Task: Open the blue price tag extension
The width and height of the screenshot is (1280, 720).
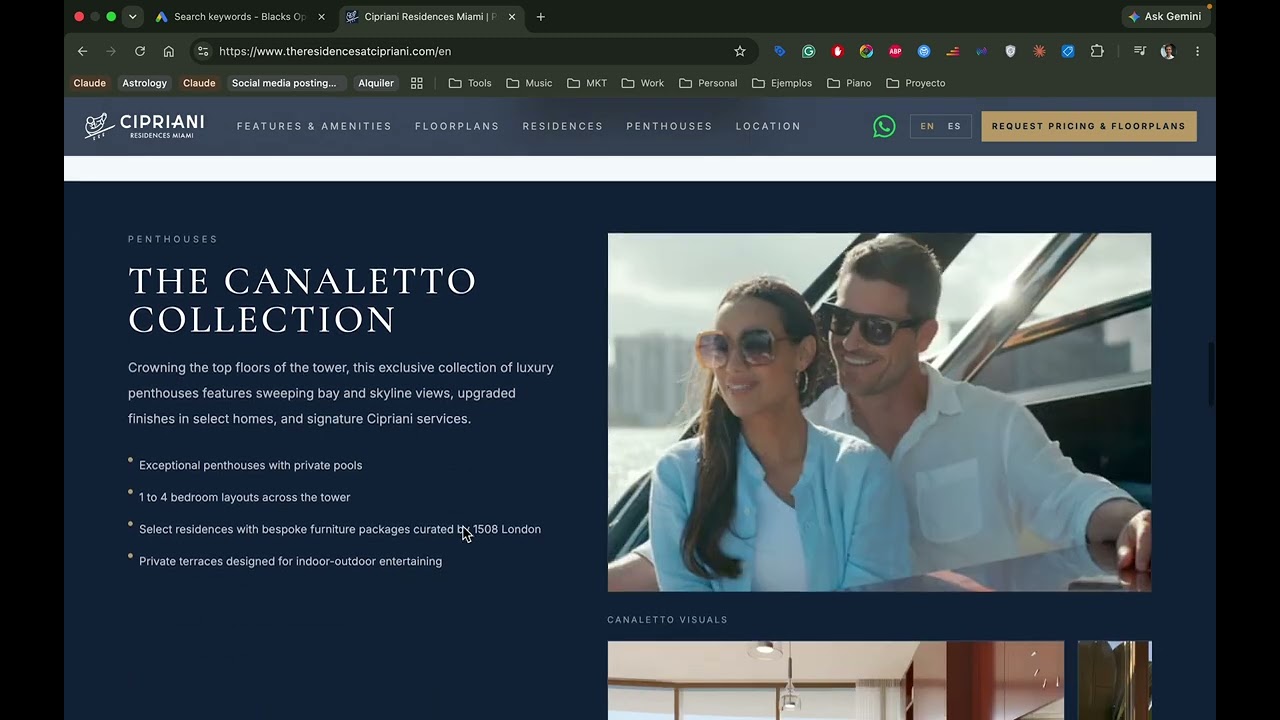Action: pyautogui.click(x=780, y=51)
